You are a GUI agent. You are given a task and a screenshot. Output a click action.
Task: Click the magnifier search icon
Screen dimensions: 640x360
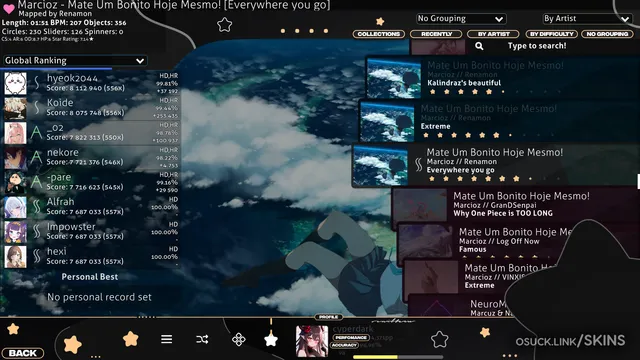coord(479,46)
